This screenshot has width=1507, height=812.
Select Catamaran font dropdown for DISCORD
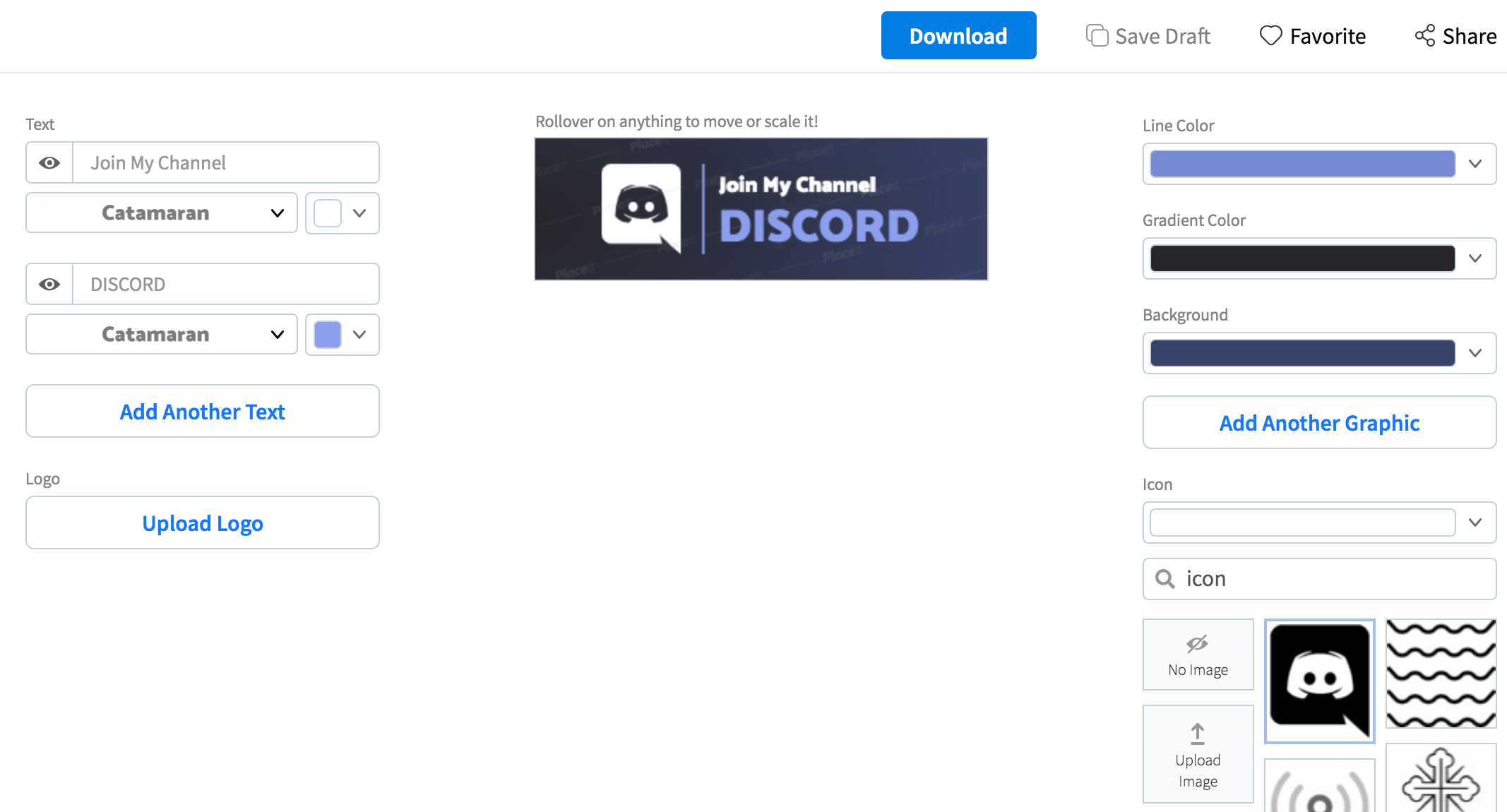pyautogui.click(x=162, y=334)
